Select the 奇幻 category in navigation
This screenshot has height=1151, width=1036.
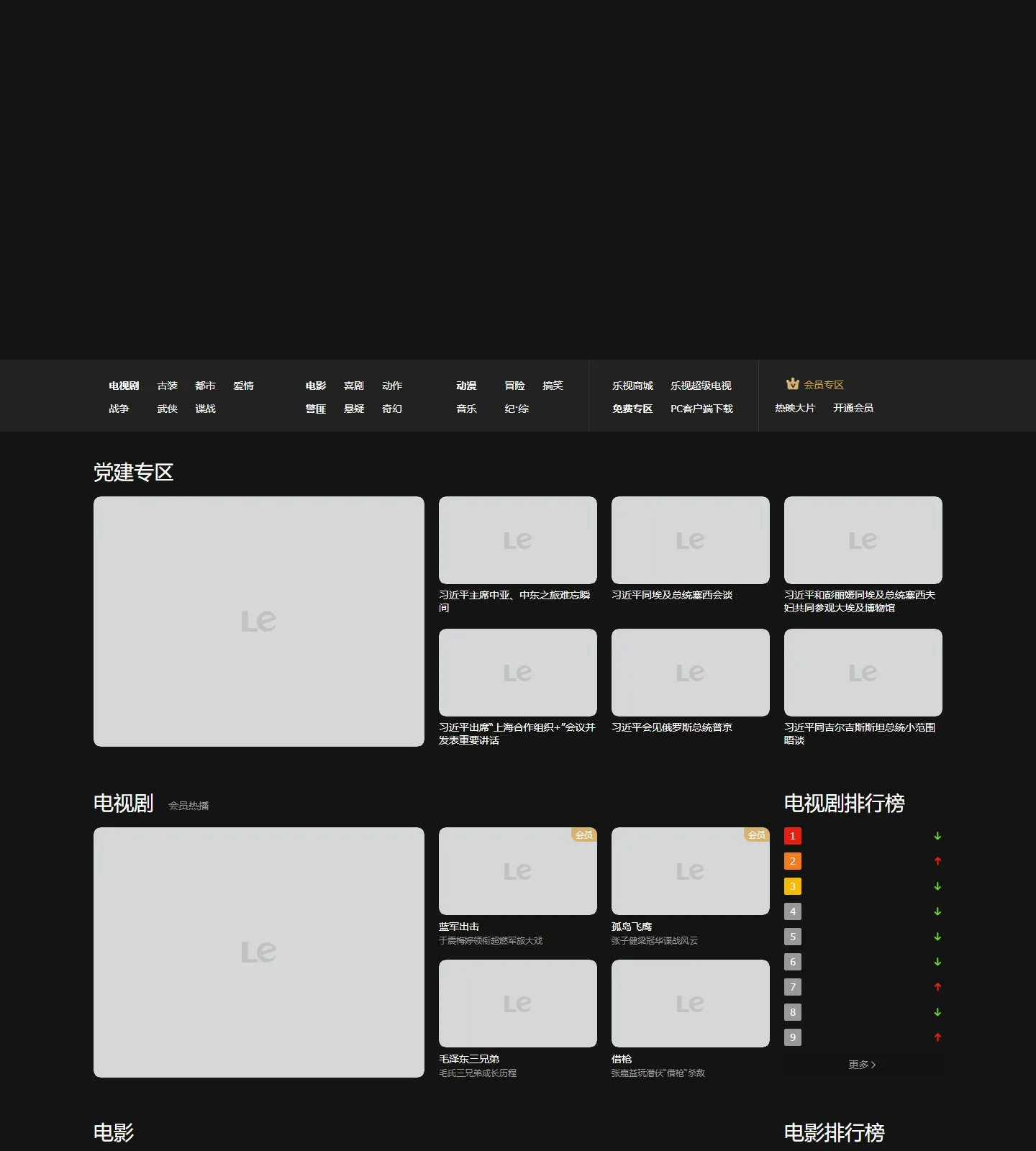391,409
